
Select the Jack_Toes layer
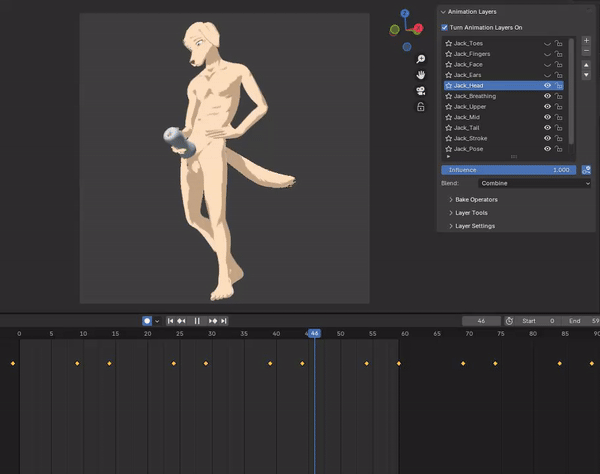coord(504,43)
